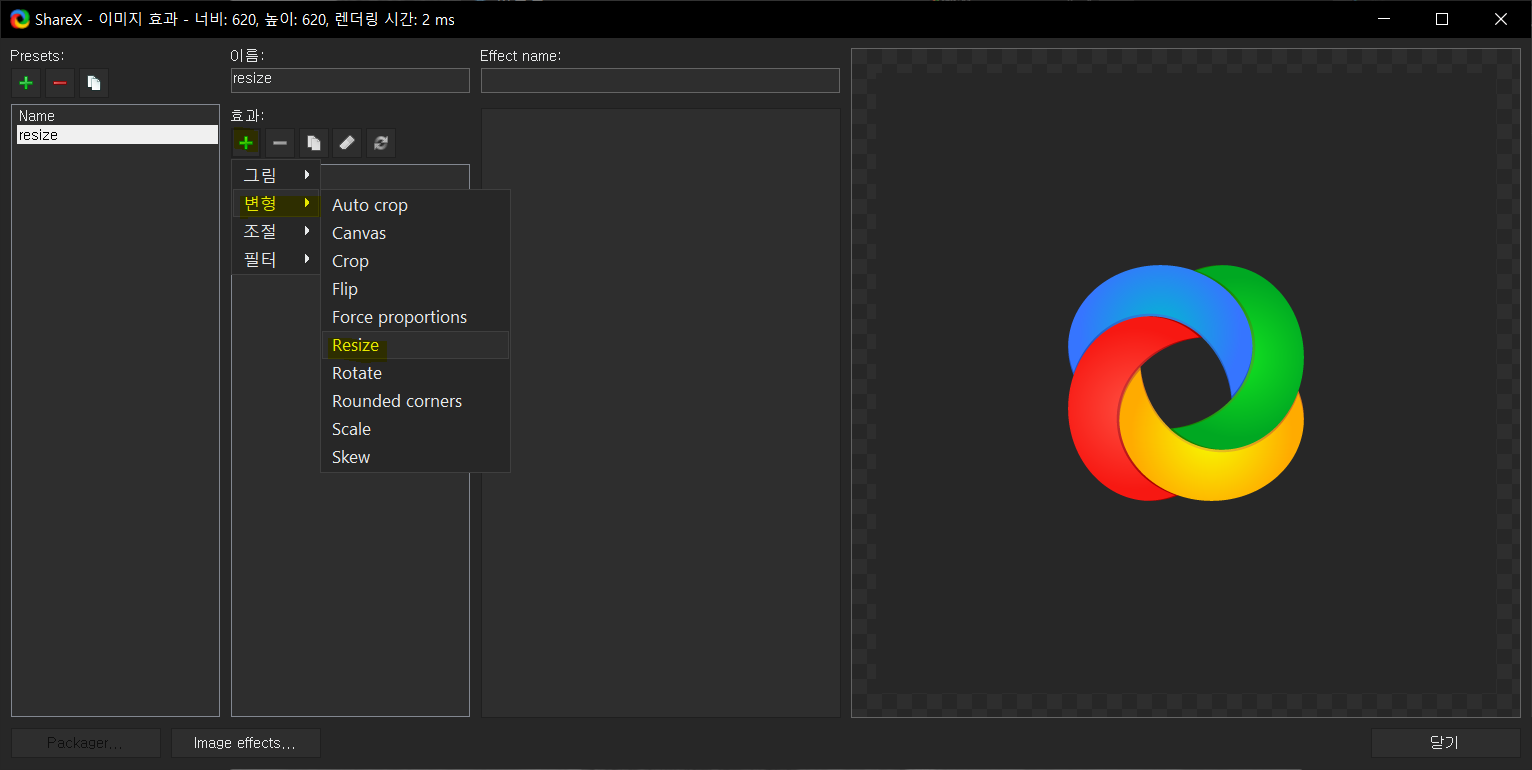The height and width of the screenshot is (770, 1532).
Task: Clear effects with the eraser icon
Action: click(347, 143)
